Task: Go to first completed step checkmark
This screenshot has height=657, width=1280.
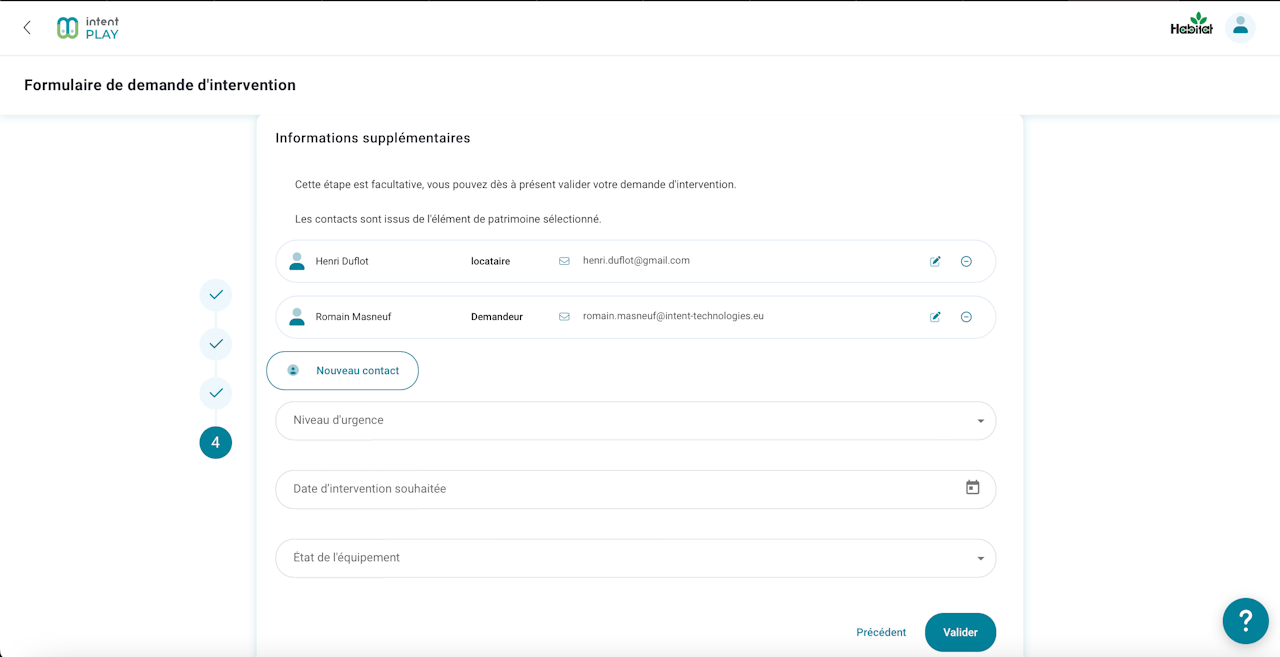Action: coord(216,295)
